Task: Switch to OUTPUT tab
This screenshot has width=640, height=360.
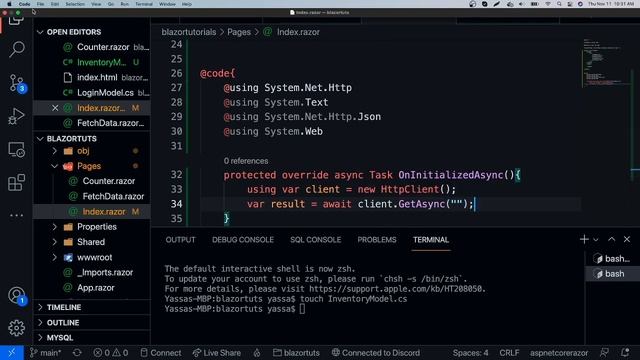Action: [x=180, y=240]
